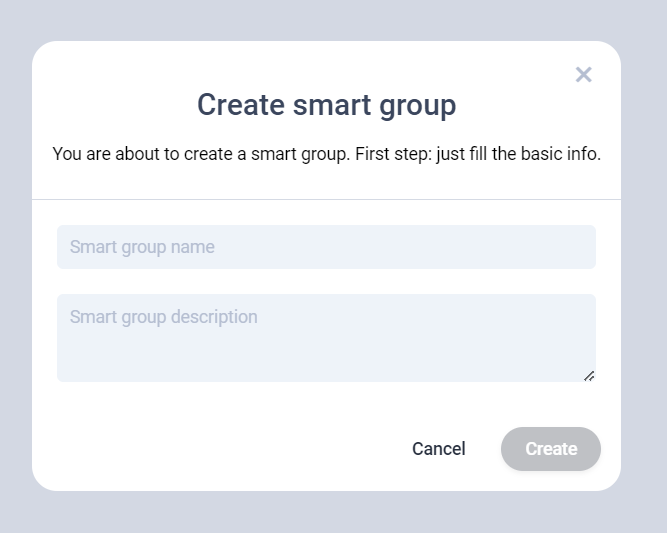Click the divider line under the instructions

click(326, 199)
